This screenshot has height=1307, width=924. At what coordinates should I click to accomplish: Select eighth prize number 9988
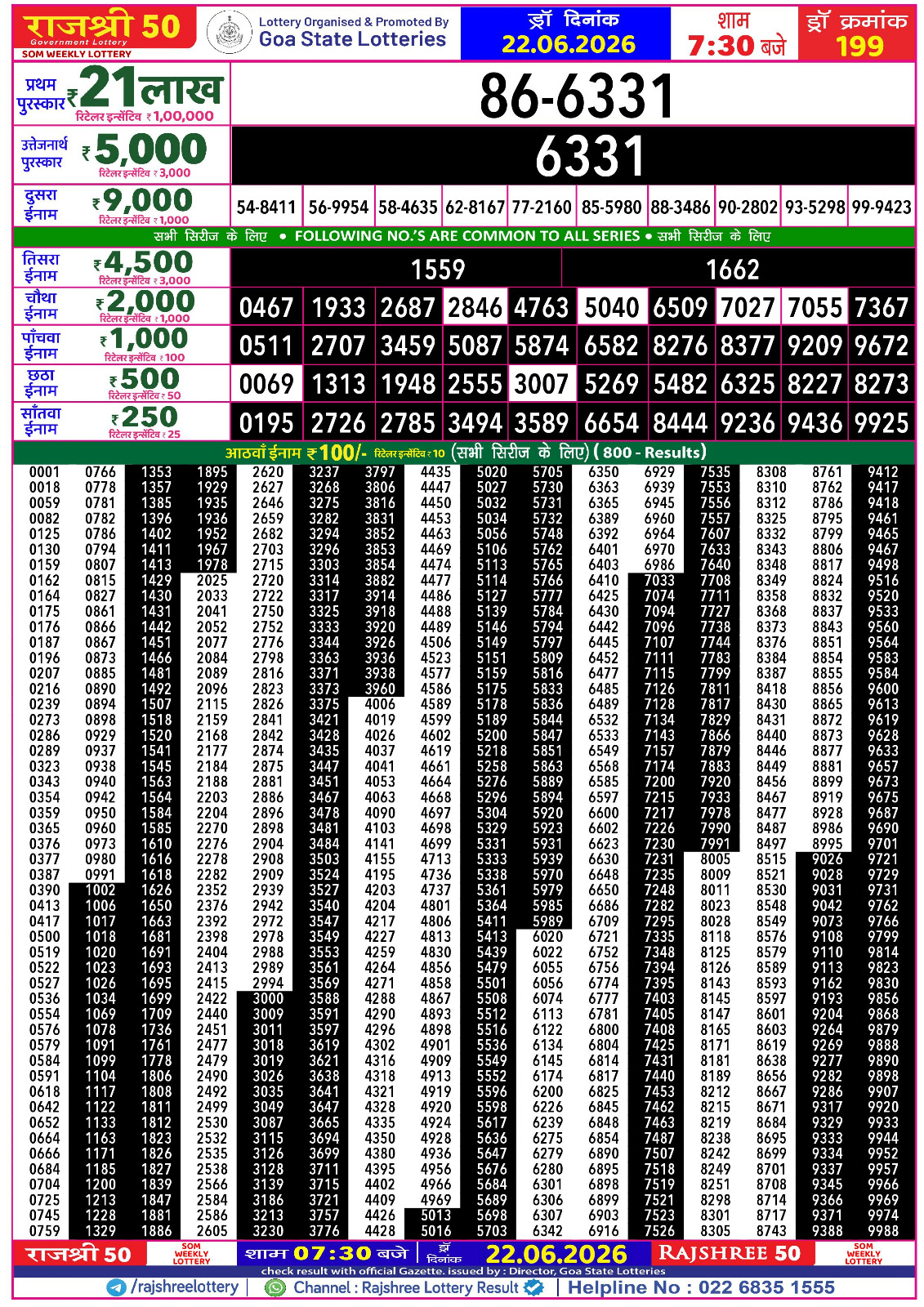click(883, 1231)
